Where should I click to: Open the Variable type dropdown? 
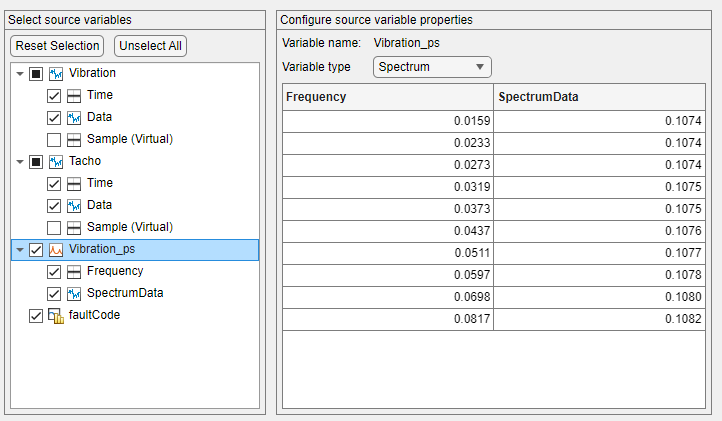tap(431, 67)
